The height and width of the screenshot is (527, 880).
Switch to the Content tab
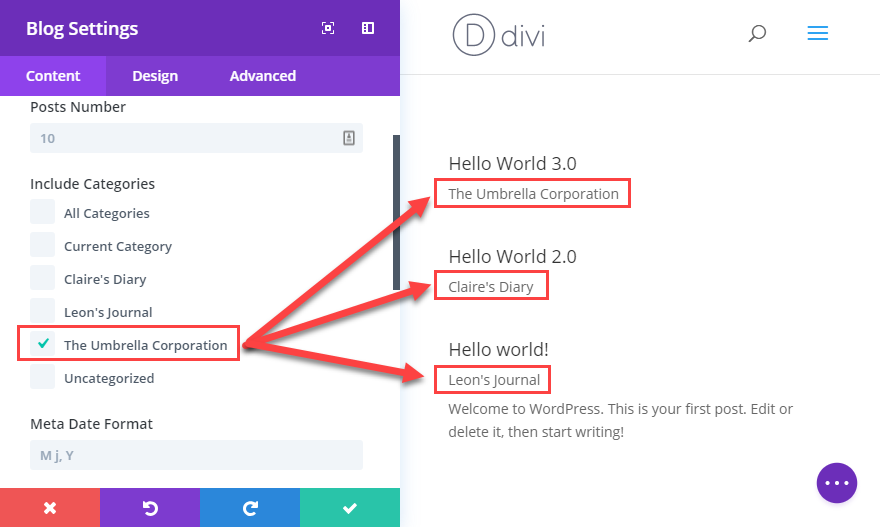click(x=53, y=76)
